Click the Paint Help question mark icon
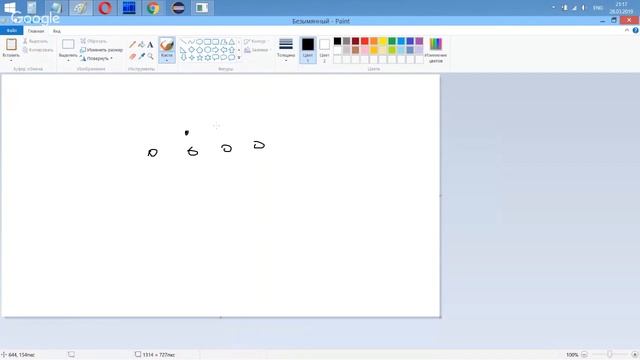640x360 pixels. coord(636,31)
